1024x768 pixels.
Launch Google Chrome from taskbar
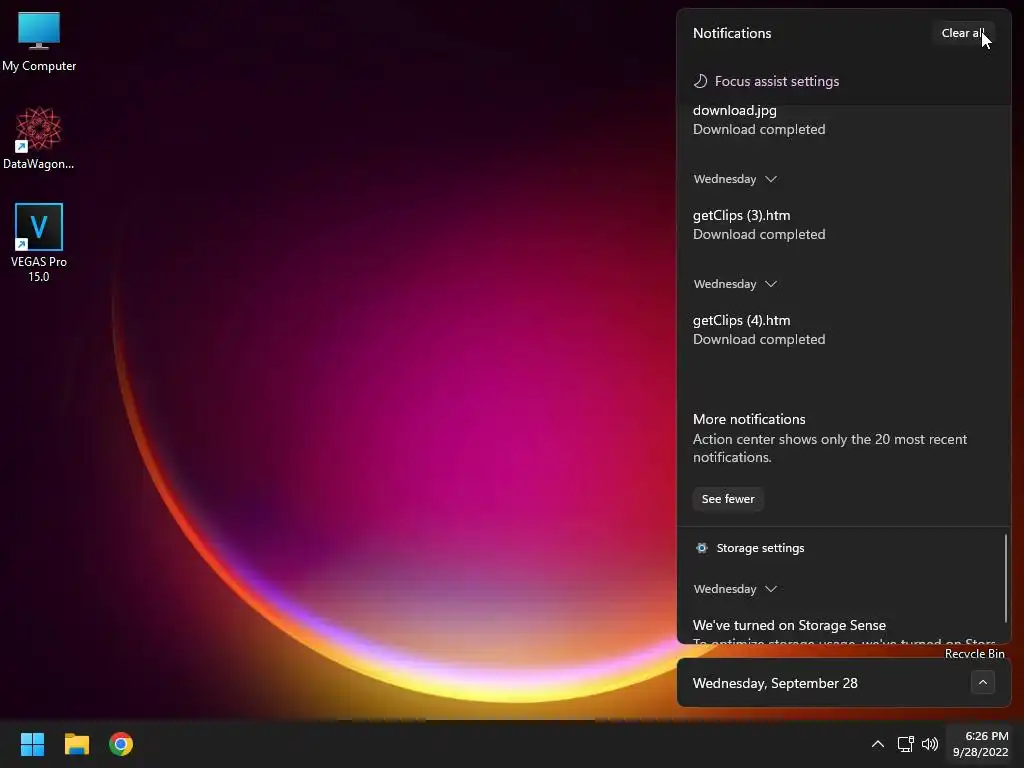(x=121, y=744)
